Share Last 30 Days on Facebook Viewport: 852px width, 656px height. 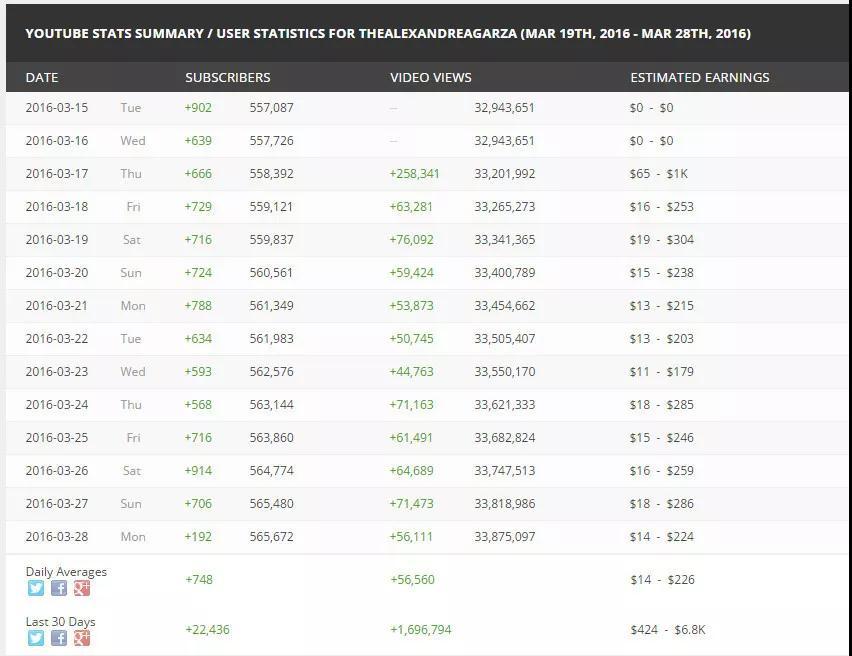[x=59, y=638]
